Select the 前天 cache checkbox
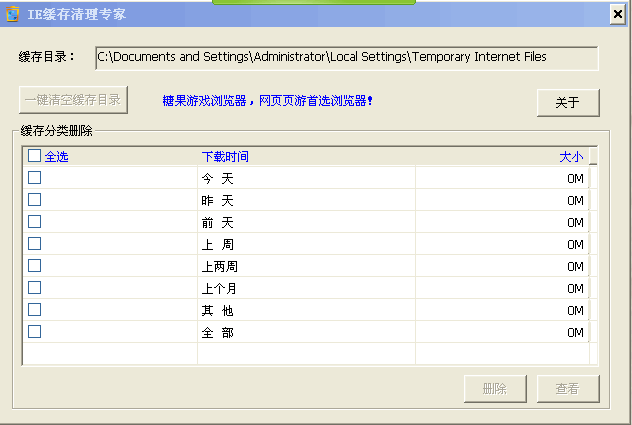632x425 pixels. (x=35, y=222)
